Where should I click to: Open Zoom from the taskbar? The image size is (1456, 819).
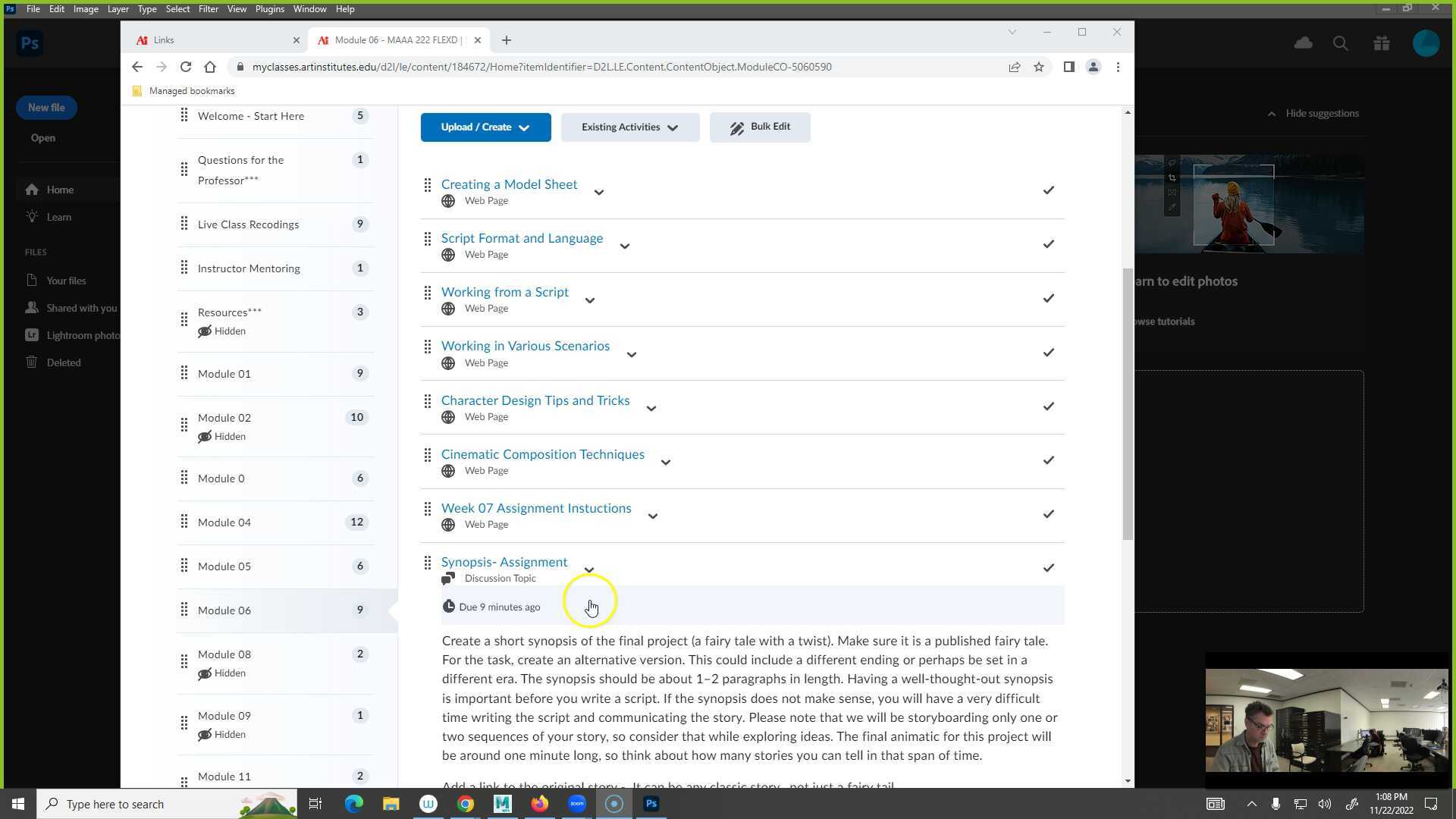pos(577,804)
